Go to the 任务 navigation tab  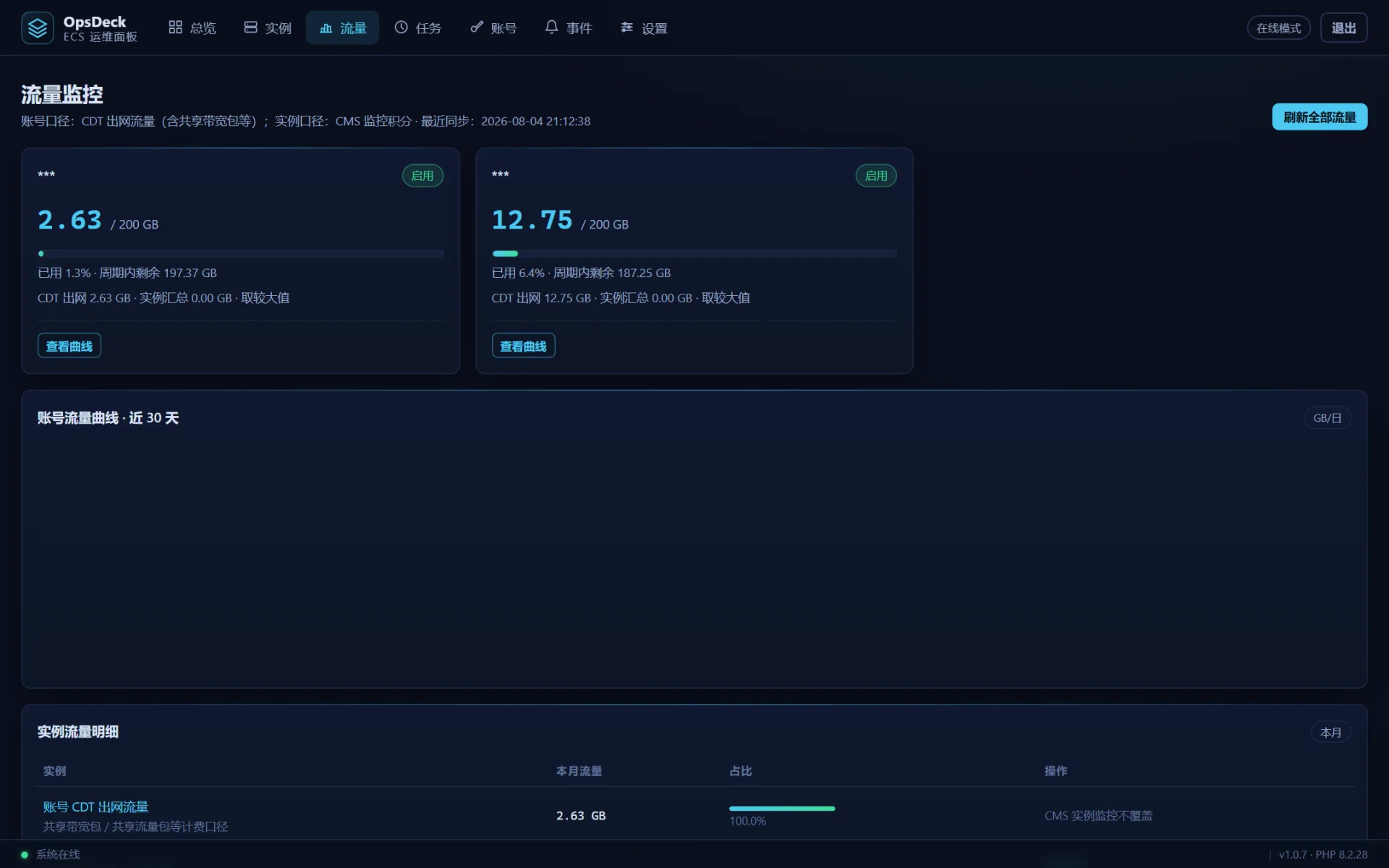pos(418,27)
